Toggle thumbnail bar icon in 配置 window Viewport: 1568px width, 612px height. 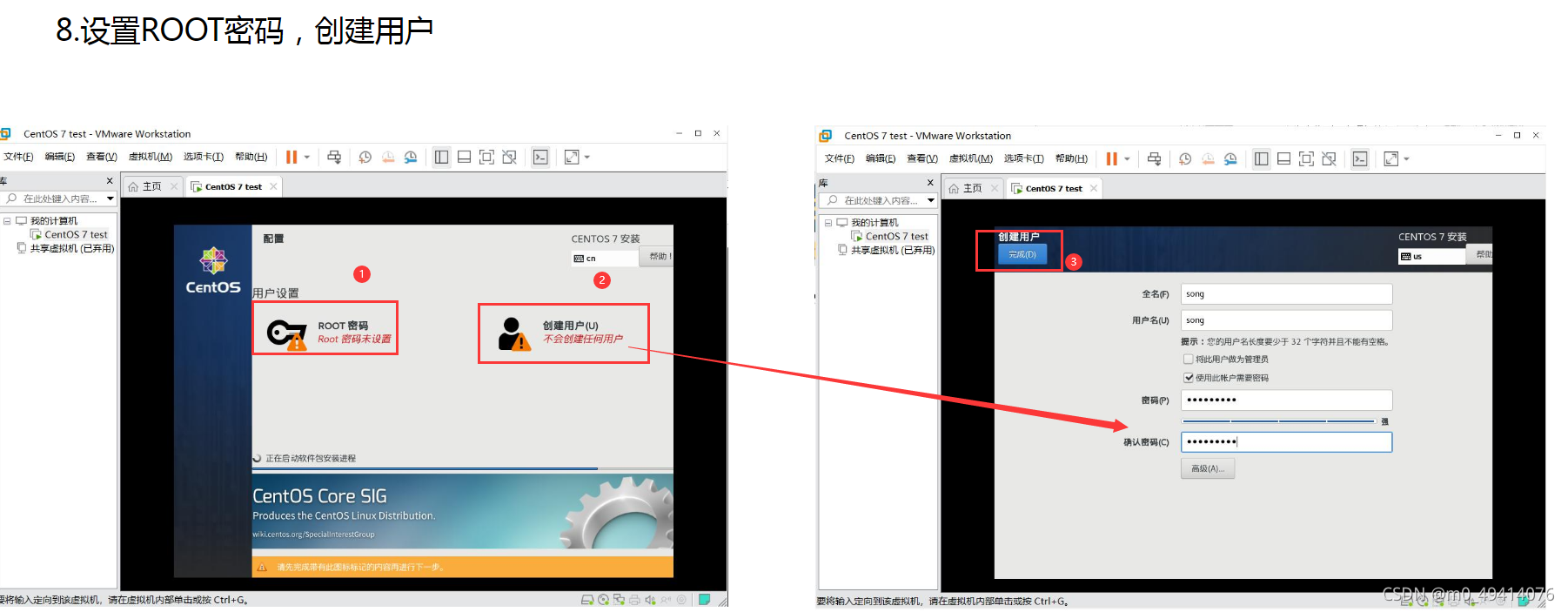[464, 158]
